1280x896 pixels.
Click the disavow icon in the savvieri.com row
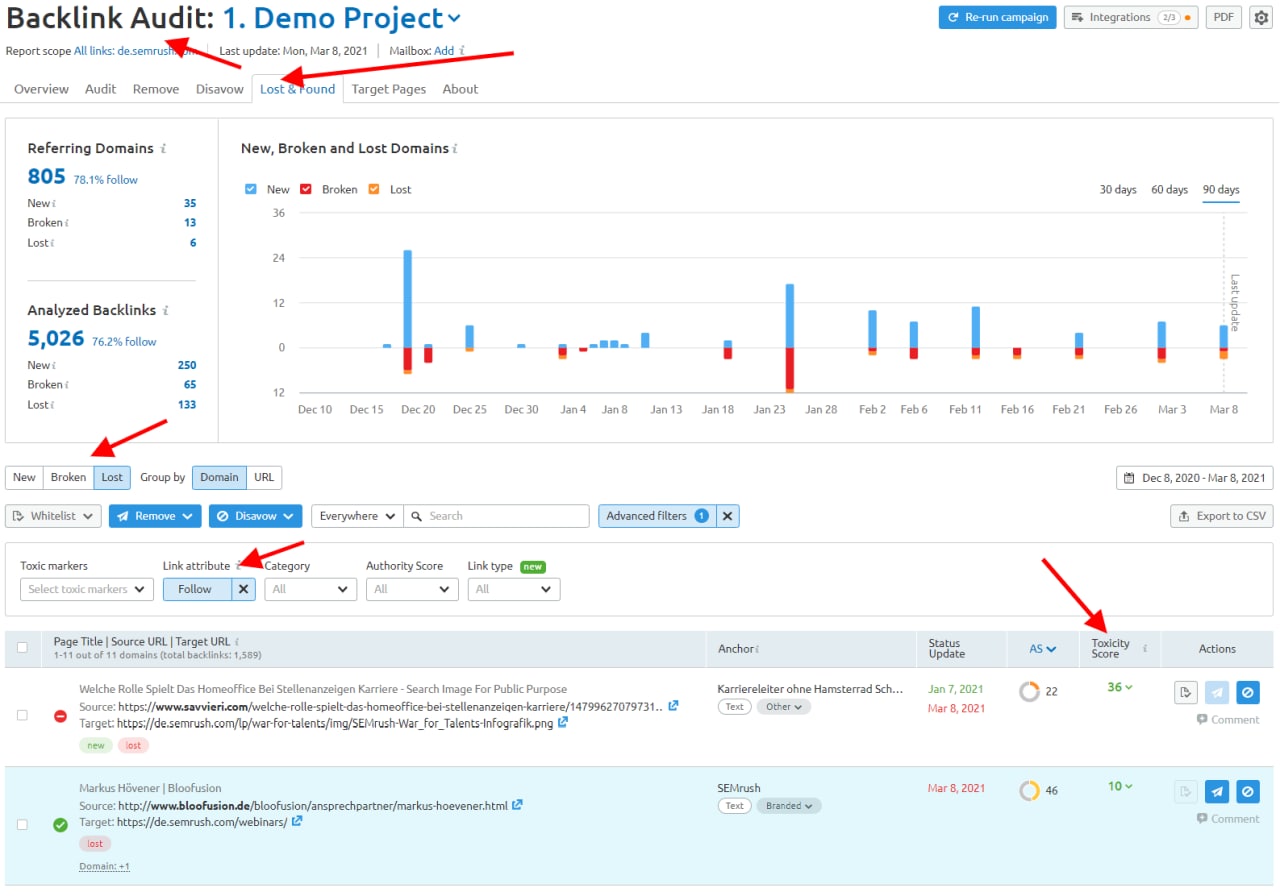pos(1247,692)
